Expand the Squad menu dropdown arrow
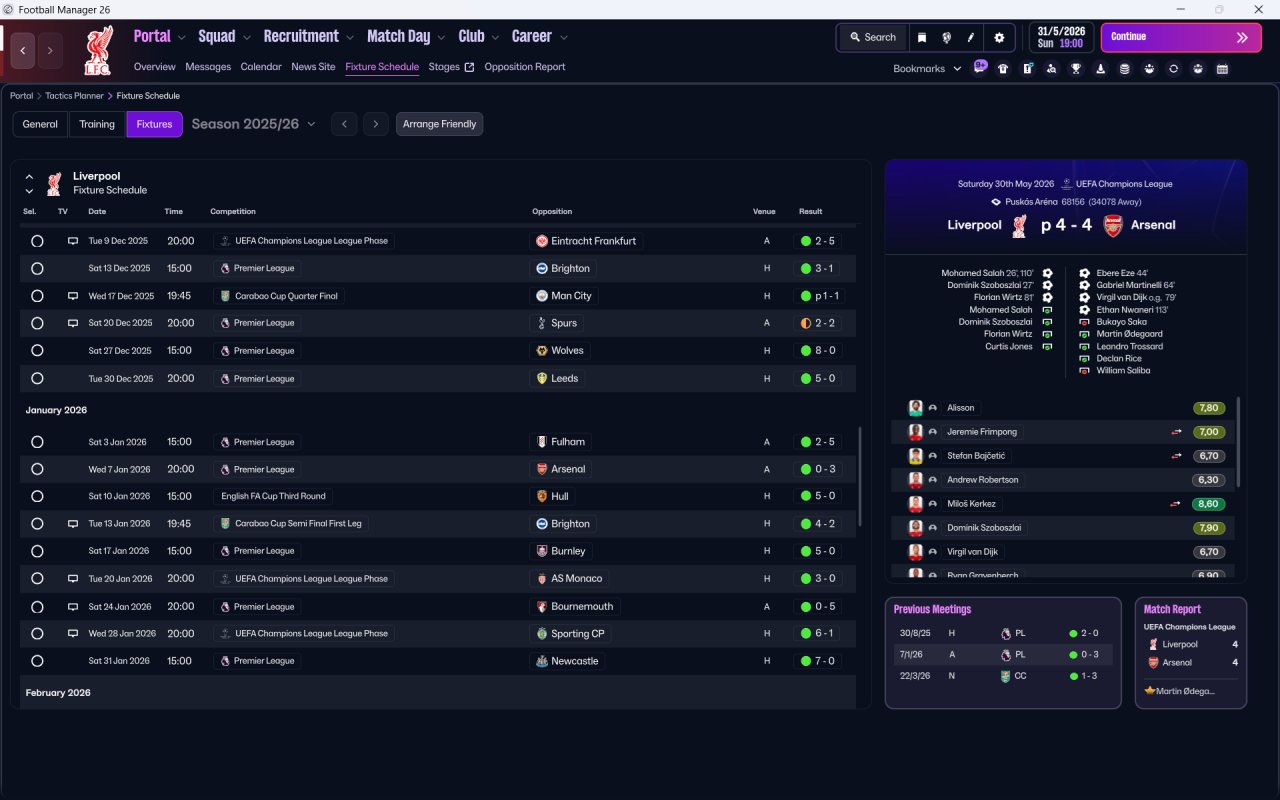Screen dimensions: 1280x800 [246, 38]
